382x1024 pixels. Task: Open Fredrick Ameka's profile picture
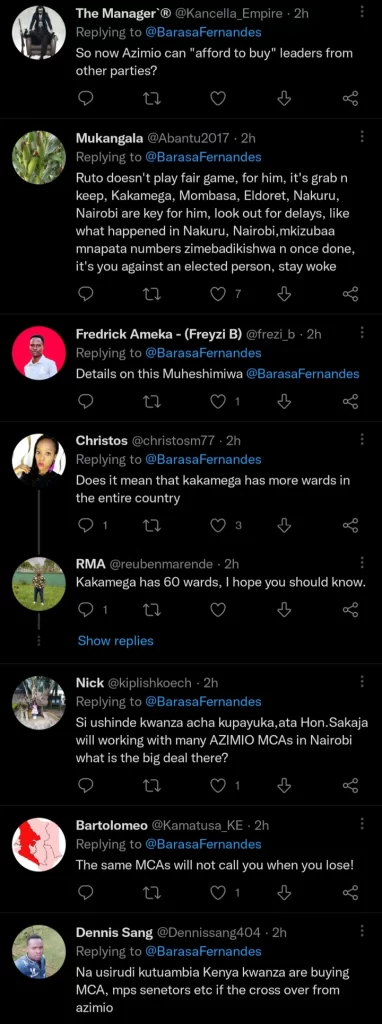click(x=39, y=353)
